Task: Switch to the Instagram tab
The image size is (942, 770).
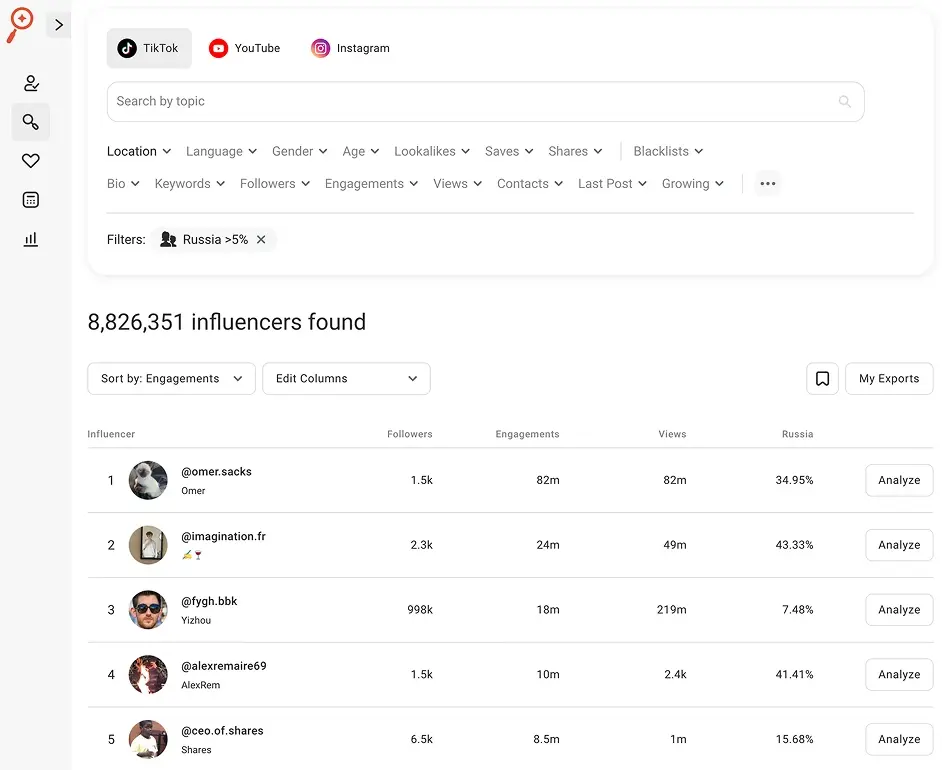Action: [x=350, y=48]
